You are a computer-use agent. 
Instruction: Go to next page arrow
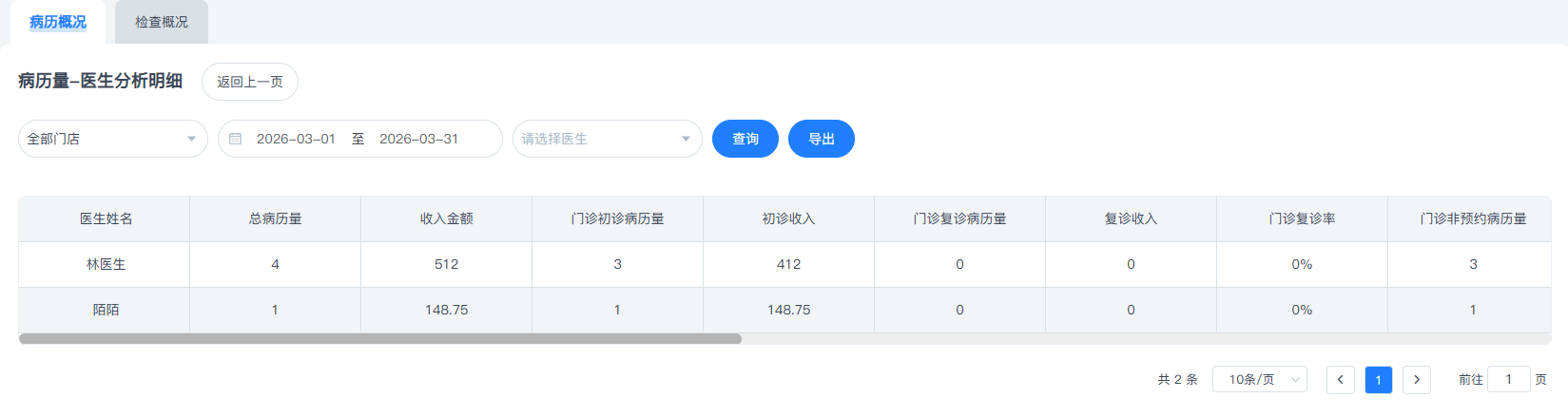point(1416,380)
